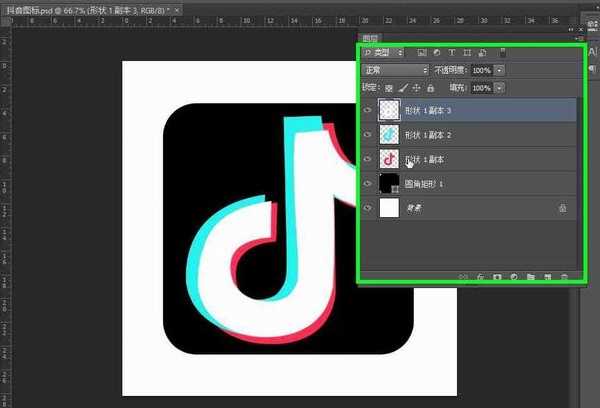Click the pixel layer filter icon
This screenshot has width=600, height=408.
click(x=421, y=52)
